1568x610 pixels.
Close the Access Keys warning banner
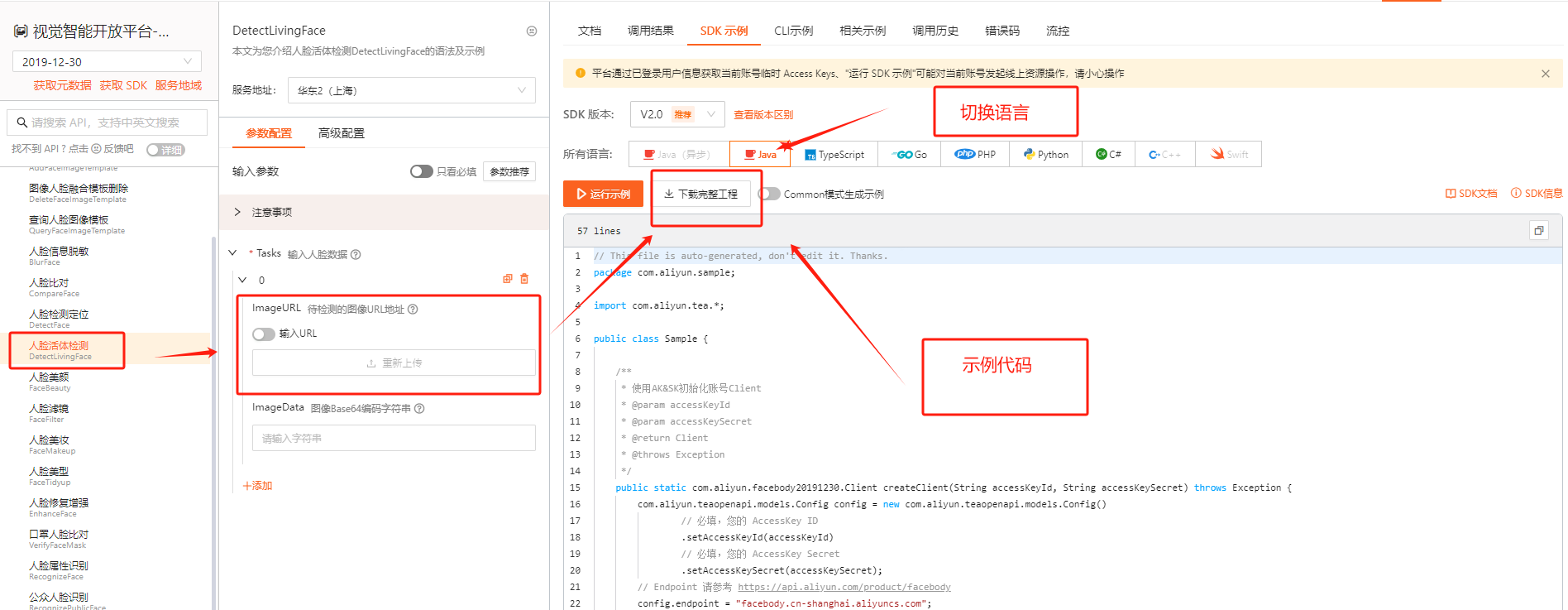pyautogui.click(x=1546, y=74)
